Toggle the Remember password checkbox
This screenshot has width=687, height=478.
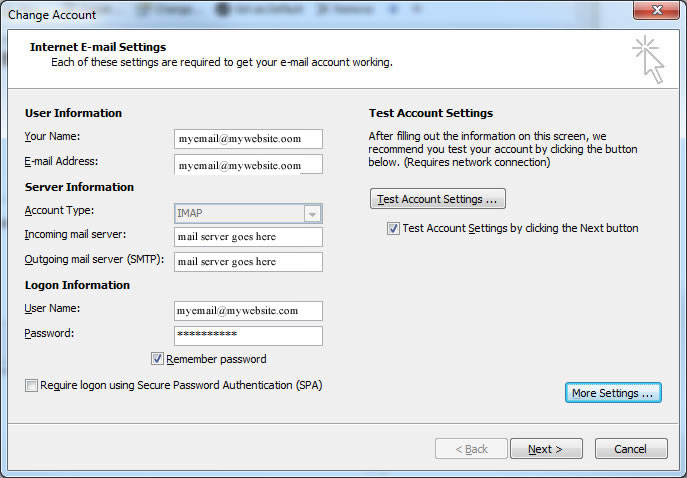click(158, 359)
